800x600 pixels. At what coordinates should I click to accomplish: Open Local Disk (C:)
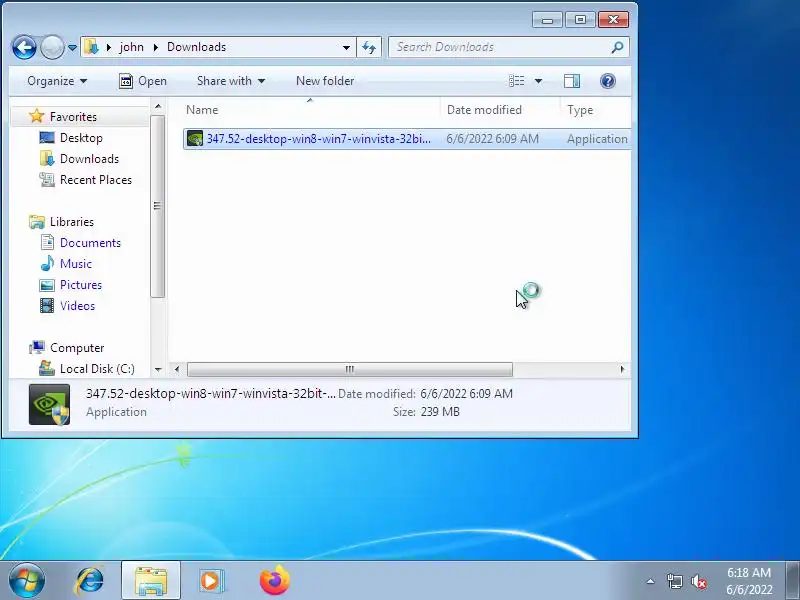tap(97, 369)
